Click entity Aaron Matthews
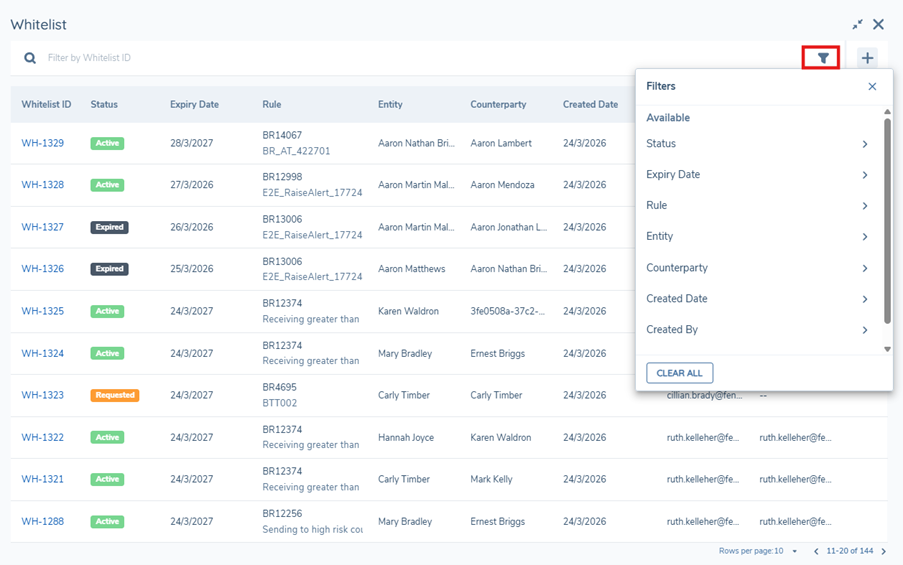The height and width of the screenshot is (565, 903). 412,269
